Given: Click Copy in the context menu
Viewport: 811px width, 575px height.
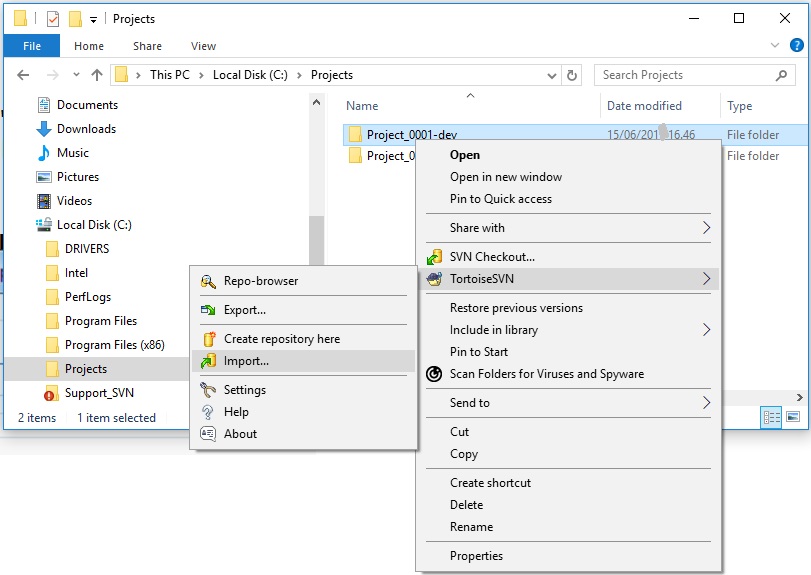Looking at the screenshot, I should (568, 454).
